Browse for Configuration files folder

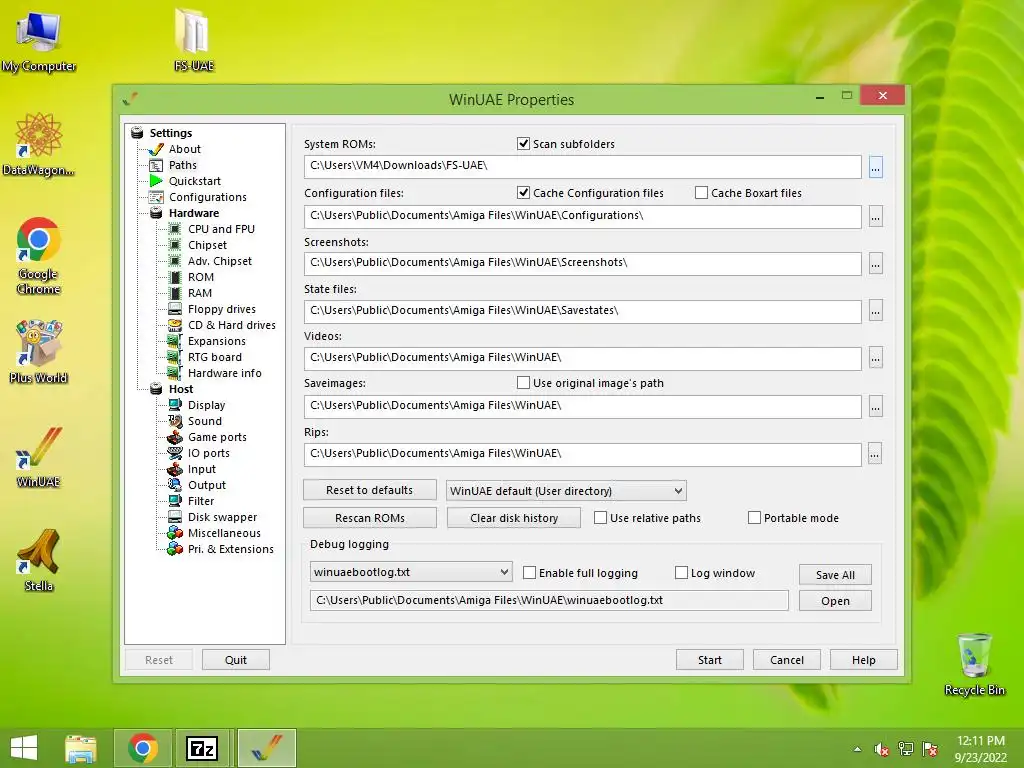(876, 216)
